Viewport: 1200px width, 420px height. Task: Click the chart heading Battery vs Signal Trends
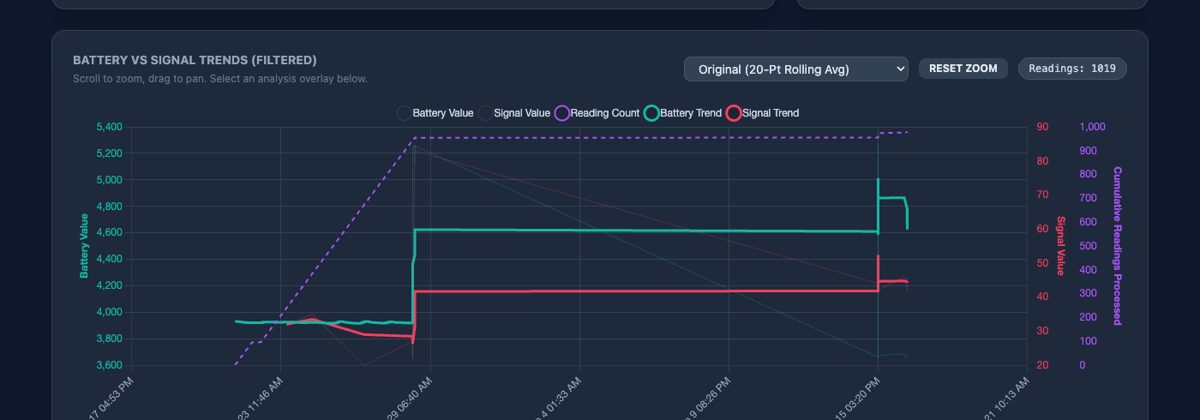pyautogui.click(x=195, y=60)
